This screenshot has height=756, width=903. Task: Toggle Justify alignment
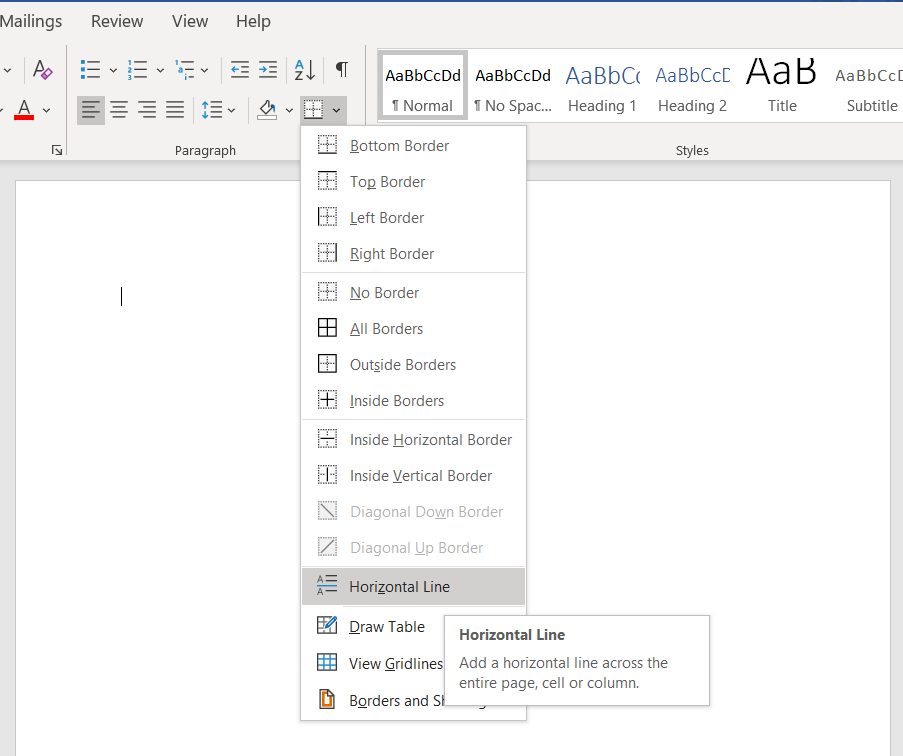[175, 110]
